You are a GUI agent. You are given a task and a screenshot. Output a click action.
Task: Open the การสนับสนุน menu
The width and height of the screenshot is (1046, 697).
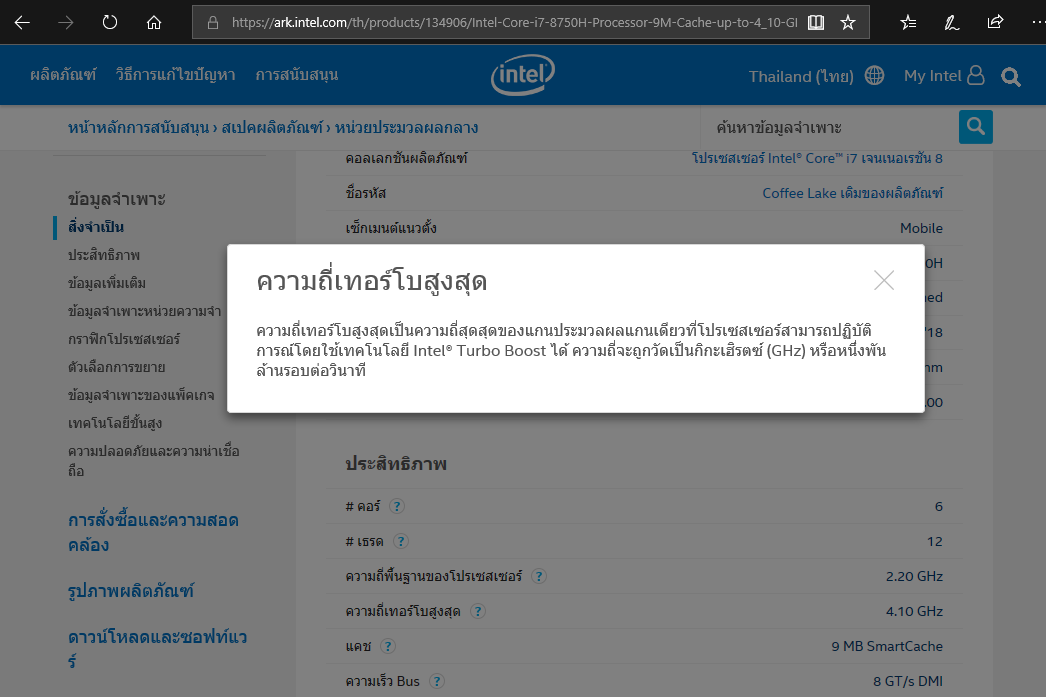point(297,75)
